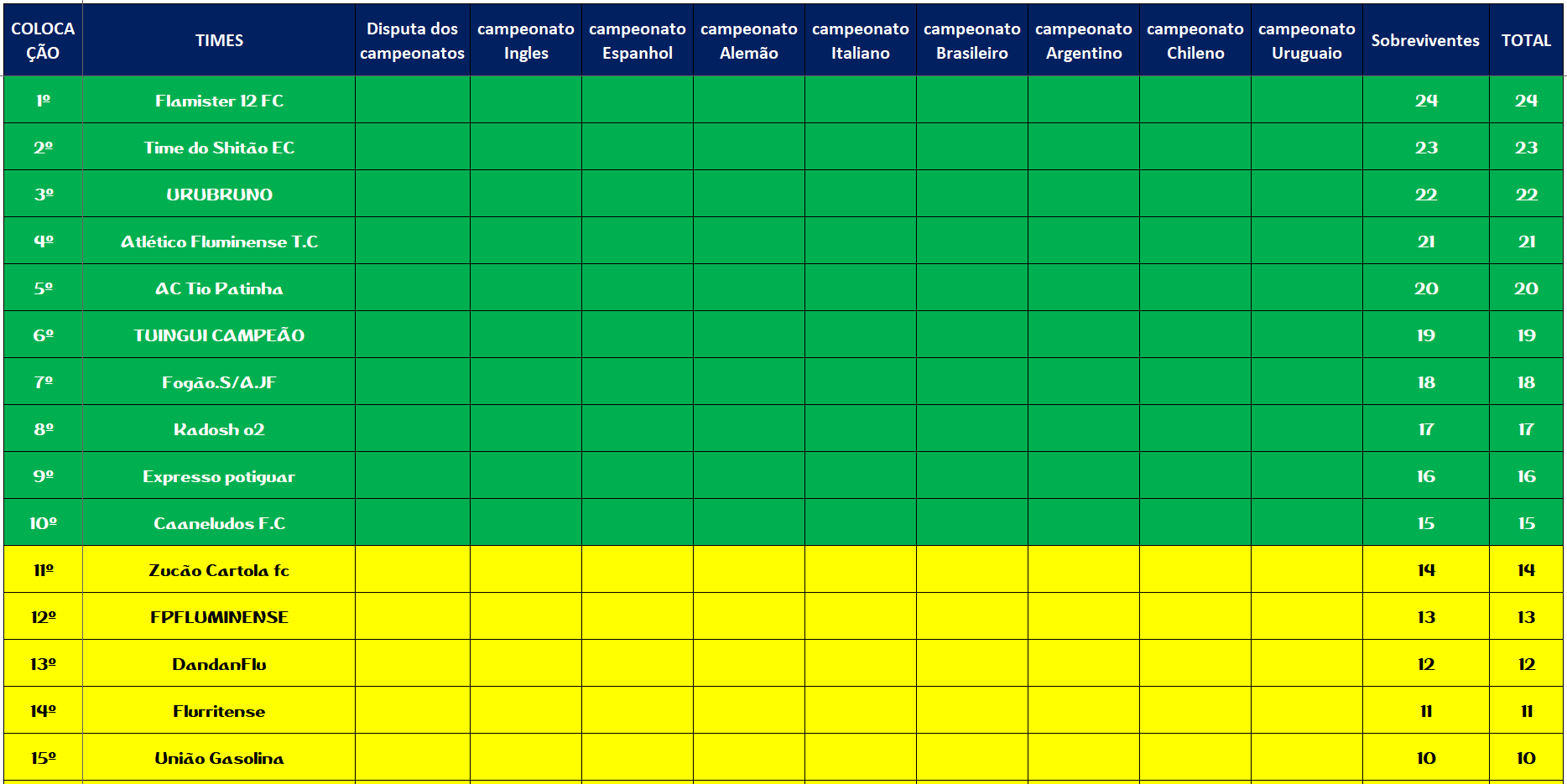Image resolution: width=1567 pixels, height=784 pixels.
Task: Click the Zucão Cartola fc cell
Action: click(219, 570)
